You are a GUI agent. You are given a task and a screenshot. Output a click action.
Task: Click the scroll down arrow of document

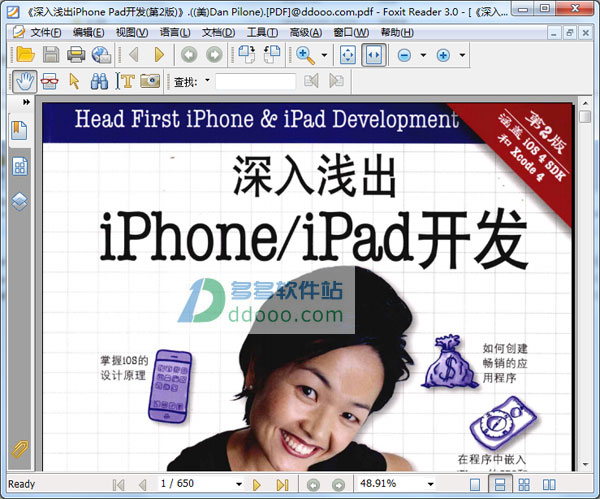pyautogui.click(x=585, y=464)
